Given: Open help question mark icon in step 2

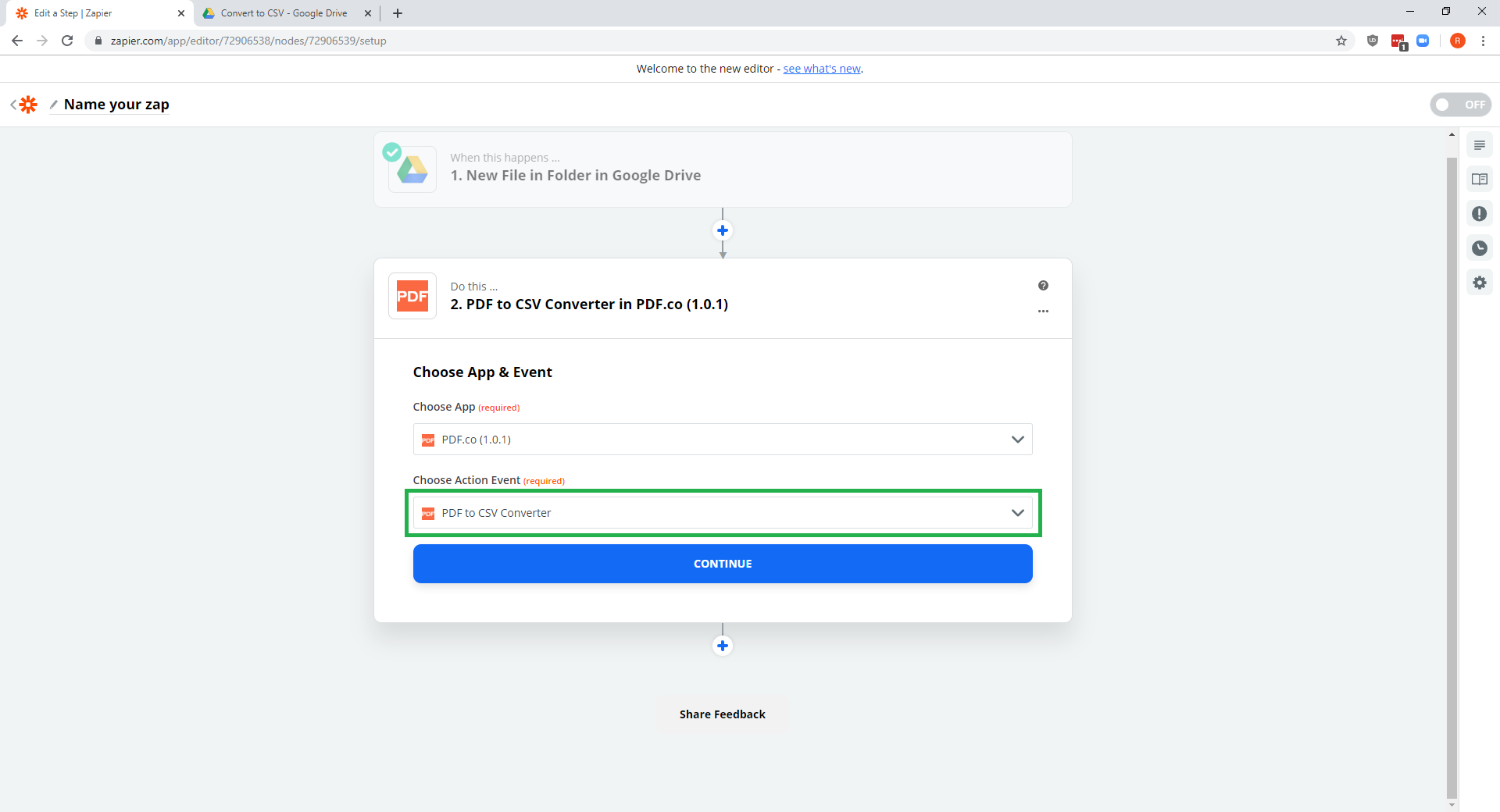Looking at the screenshot, I should (1043, 286).
